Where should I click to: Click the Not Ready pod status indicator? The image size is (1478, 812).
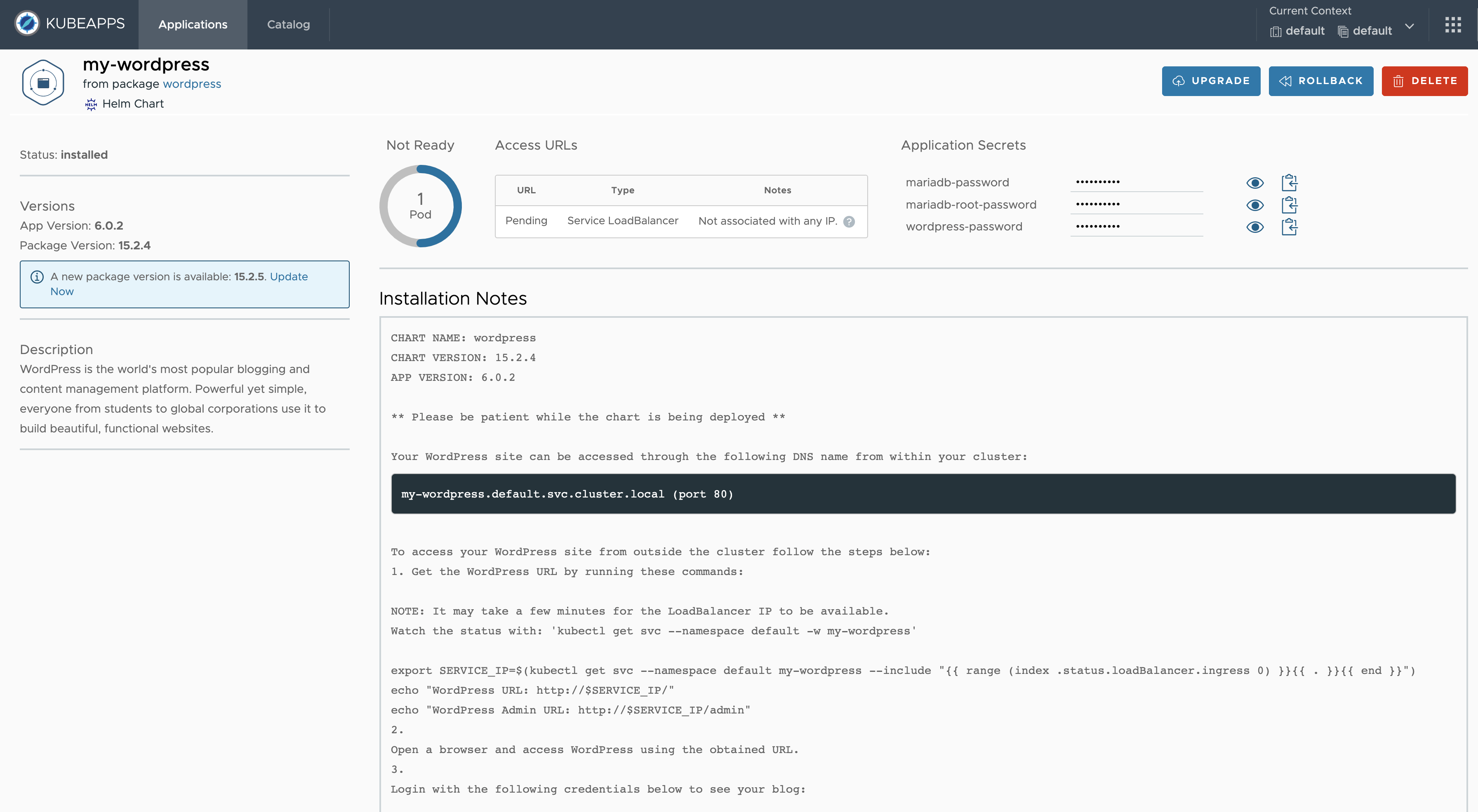[422, 205]
